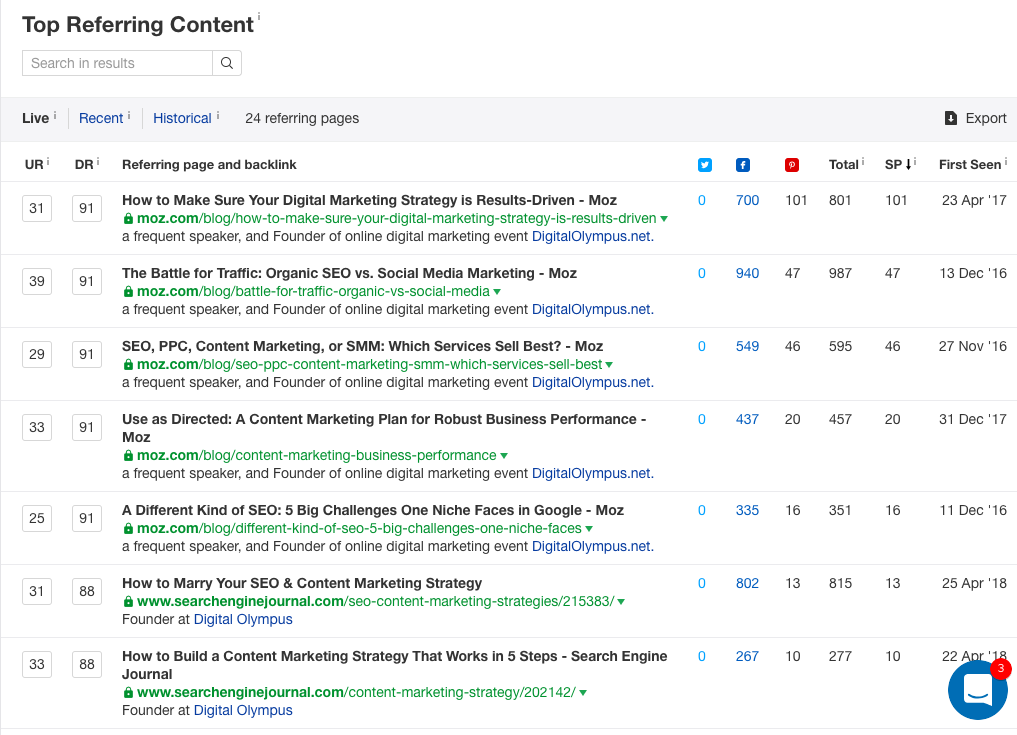Click the lock icon on results-driven Moz URL
The width and height of the screenshot is (1017, 735).
coord(128,219)
